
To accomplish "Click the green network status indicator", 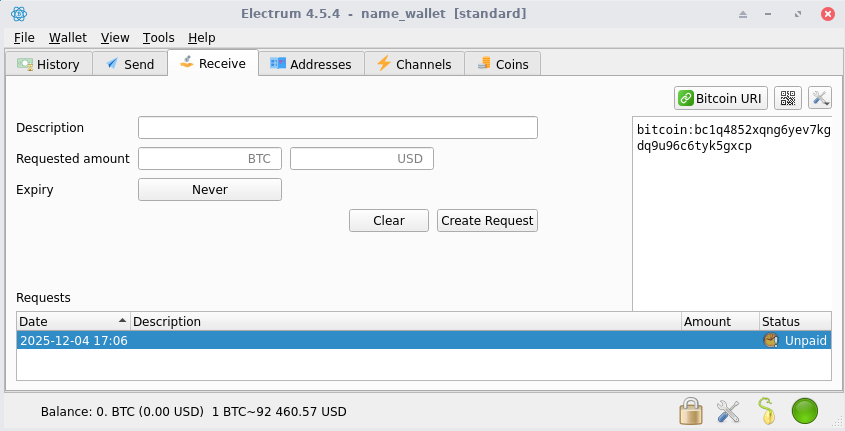I will (805, 411).
